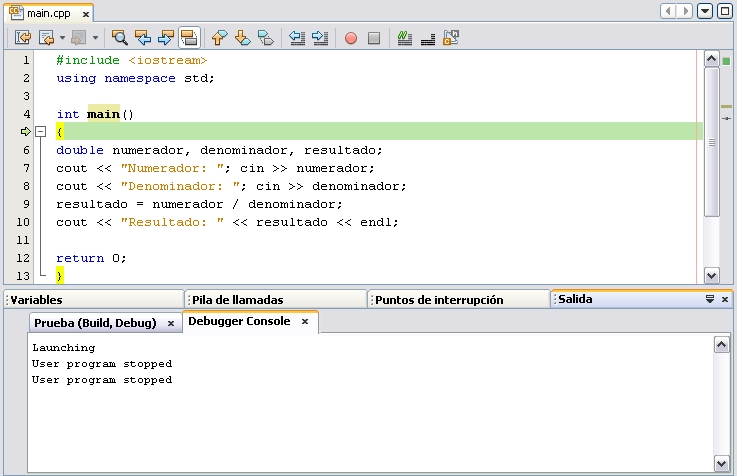Screen dimensions: 737x476
Task: Collapse the main function code fold
Action: (x=40, y=131)
